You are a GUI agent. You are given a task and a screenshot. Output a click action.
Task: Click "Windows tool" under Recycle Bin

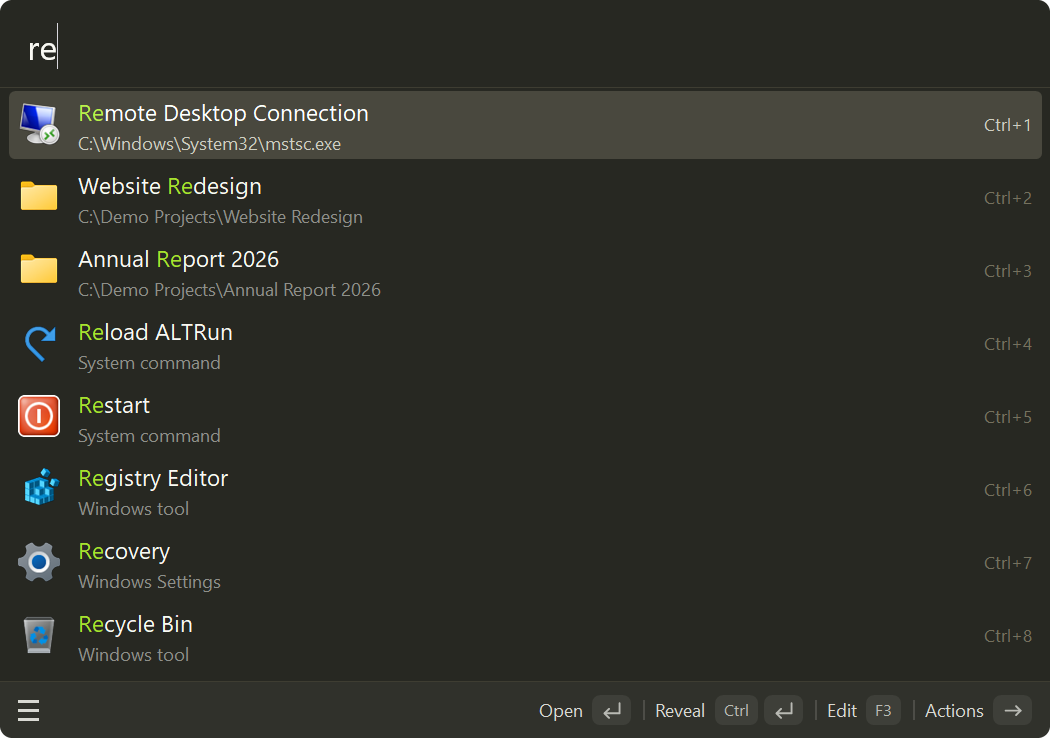[x=133, y=655]
